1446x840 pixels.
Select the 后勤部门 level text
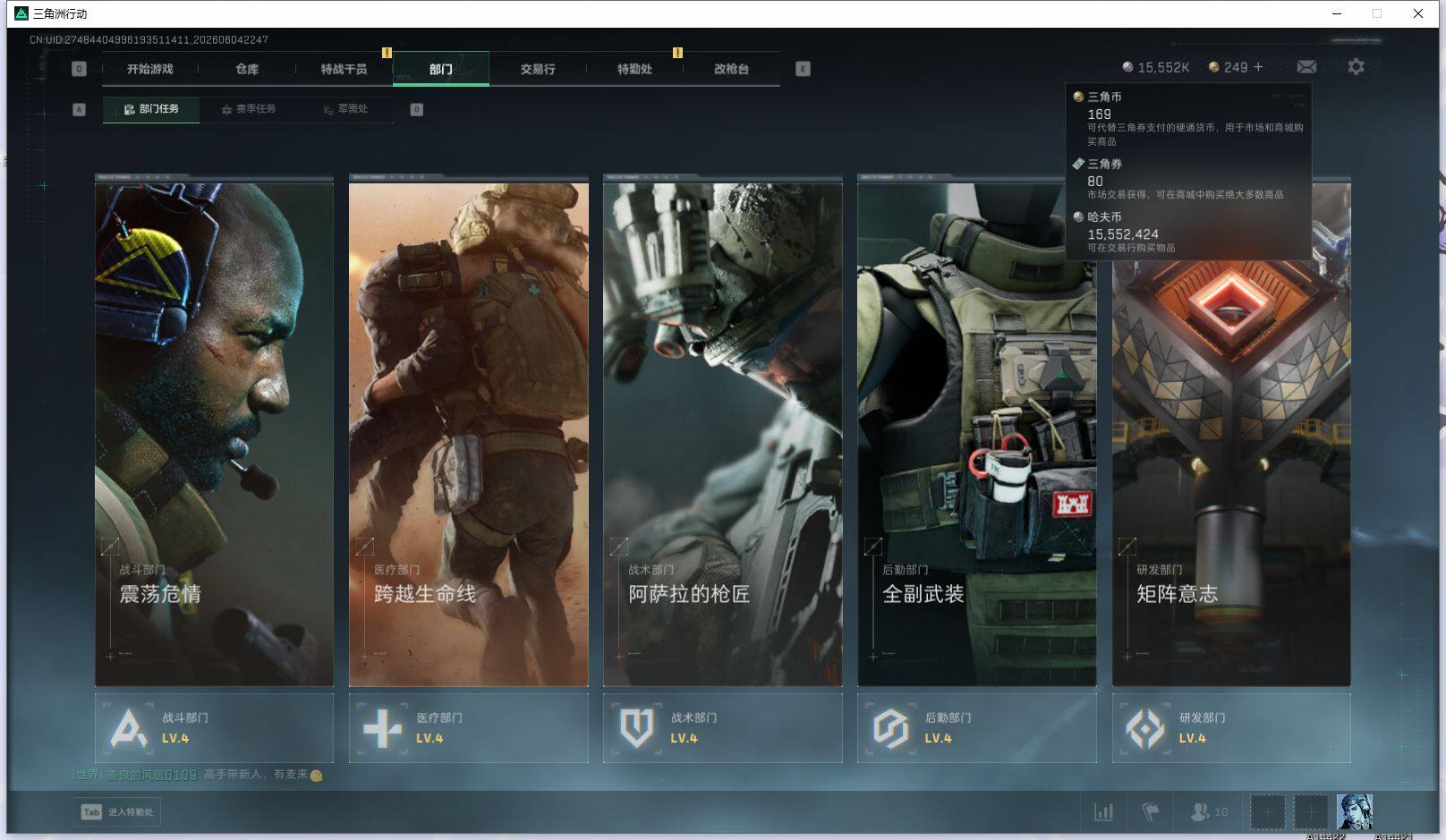(938, 739)
